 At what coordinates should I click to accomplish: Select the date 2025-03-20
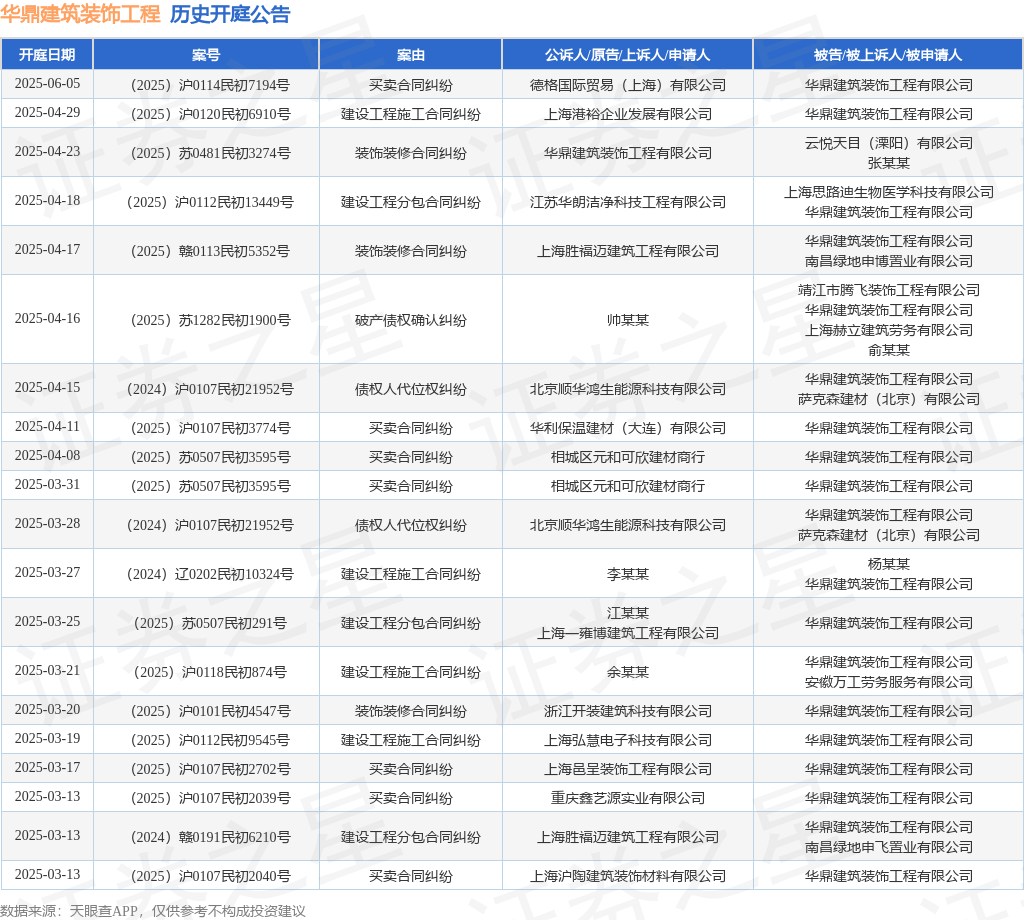[47, 710]
